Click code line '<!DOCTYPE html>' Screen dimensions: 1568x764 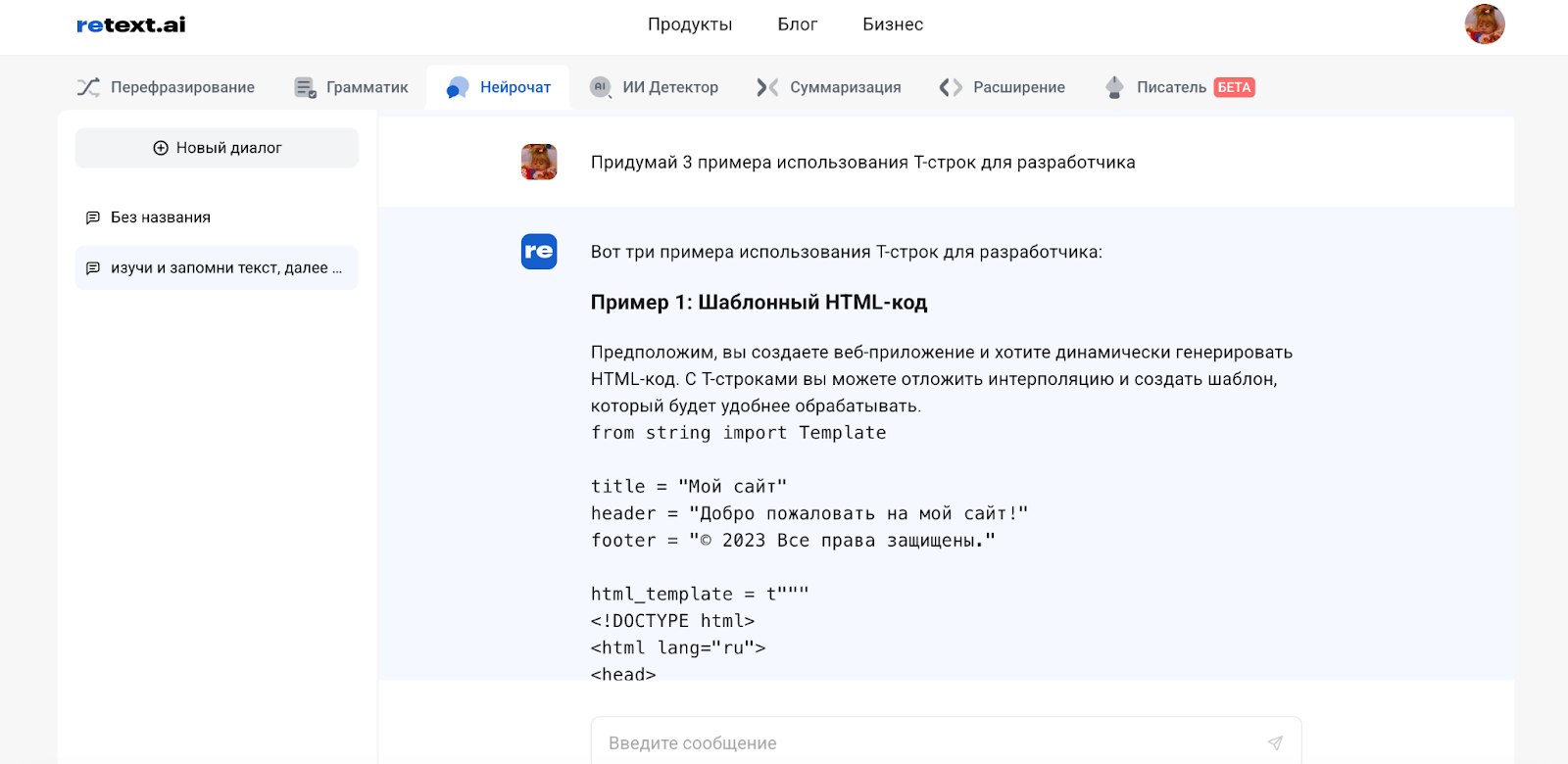[672, 621]
